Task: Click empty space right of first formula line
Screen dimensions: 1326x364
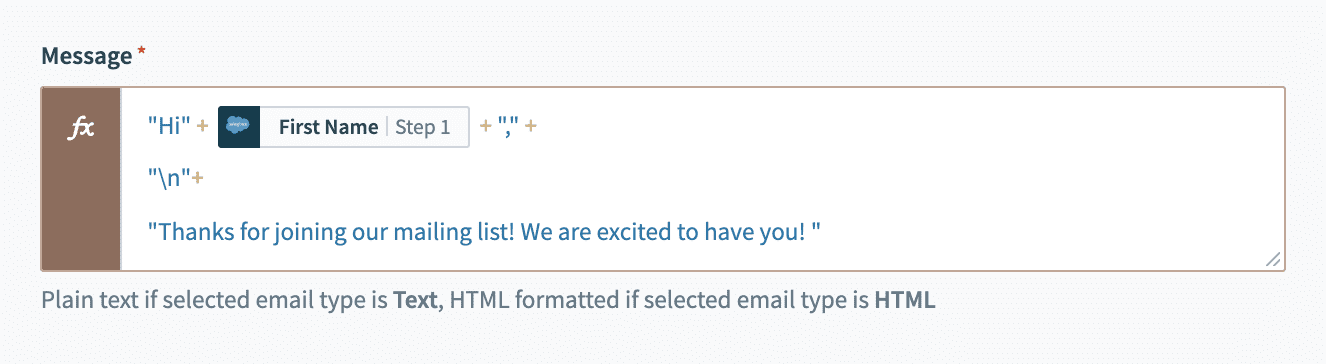Action: coord(900,127)
